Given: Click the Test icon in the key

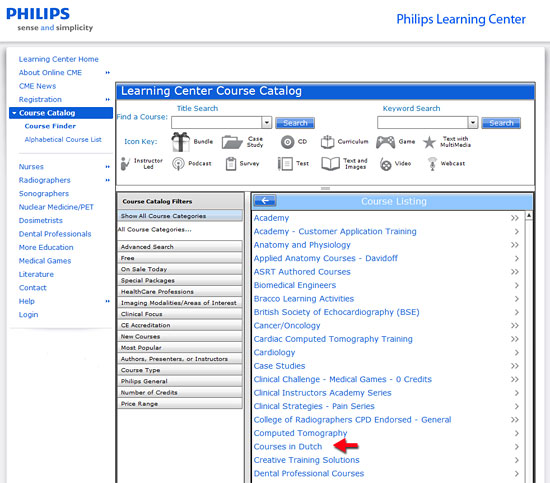Looking at the screenshot, I should click(x=285, y=164).
